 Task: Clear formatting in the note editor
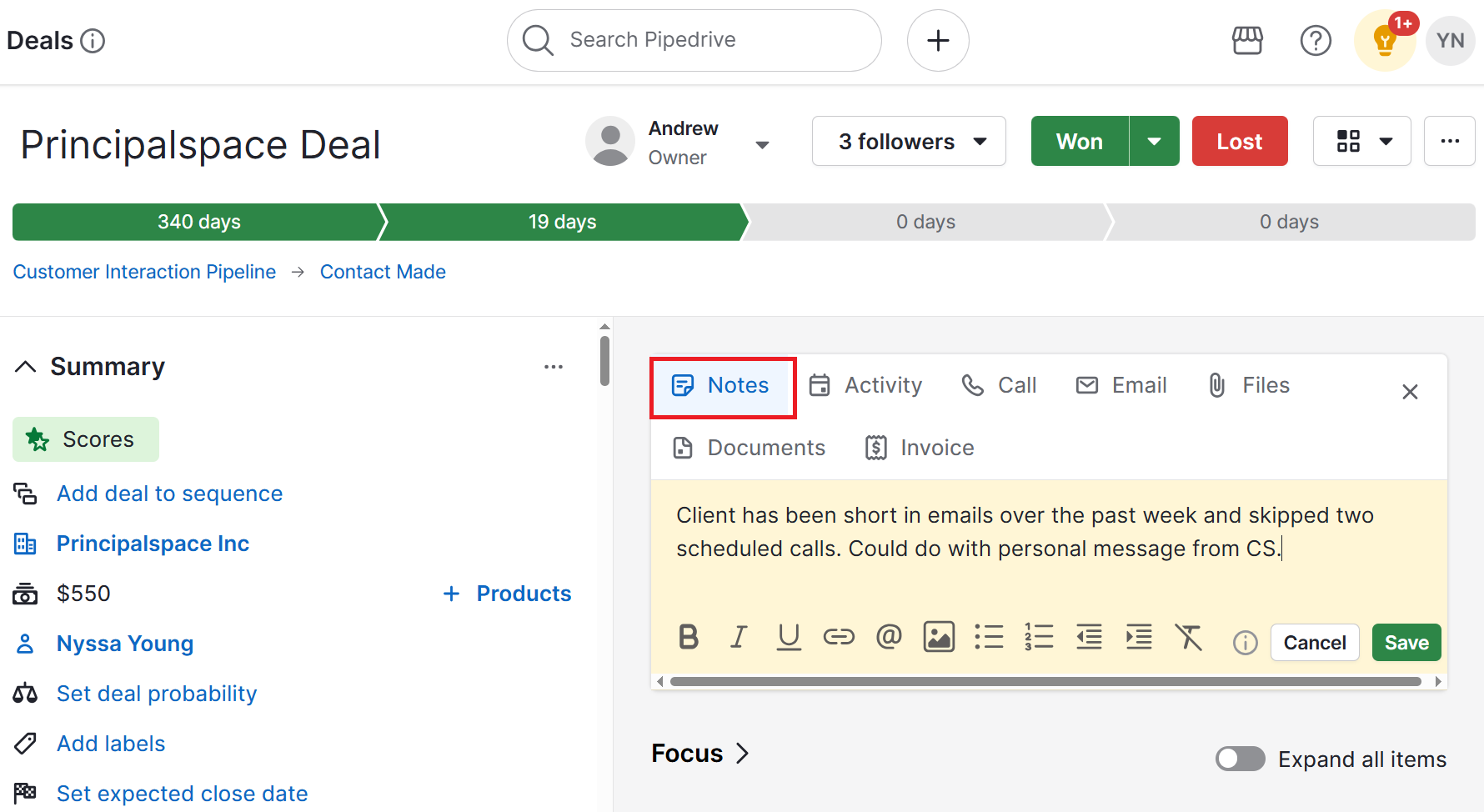click(x=1189, y=637)
